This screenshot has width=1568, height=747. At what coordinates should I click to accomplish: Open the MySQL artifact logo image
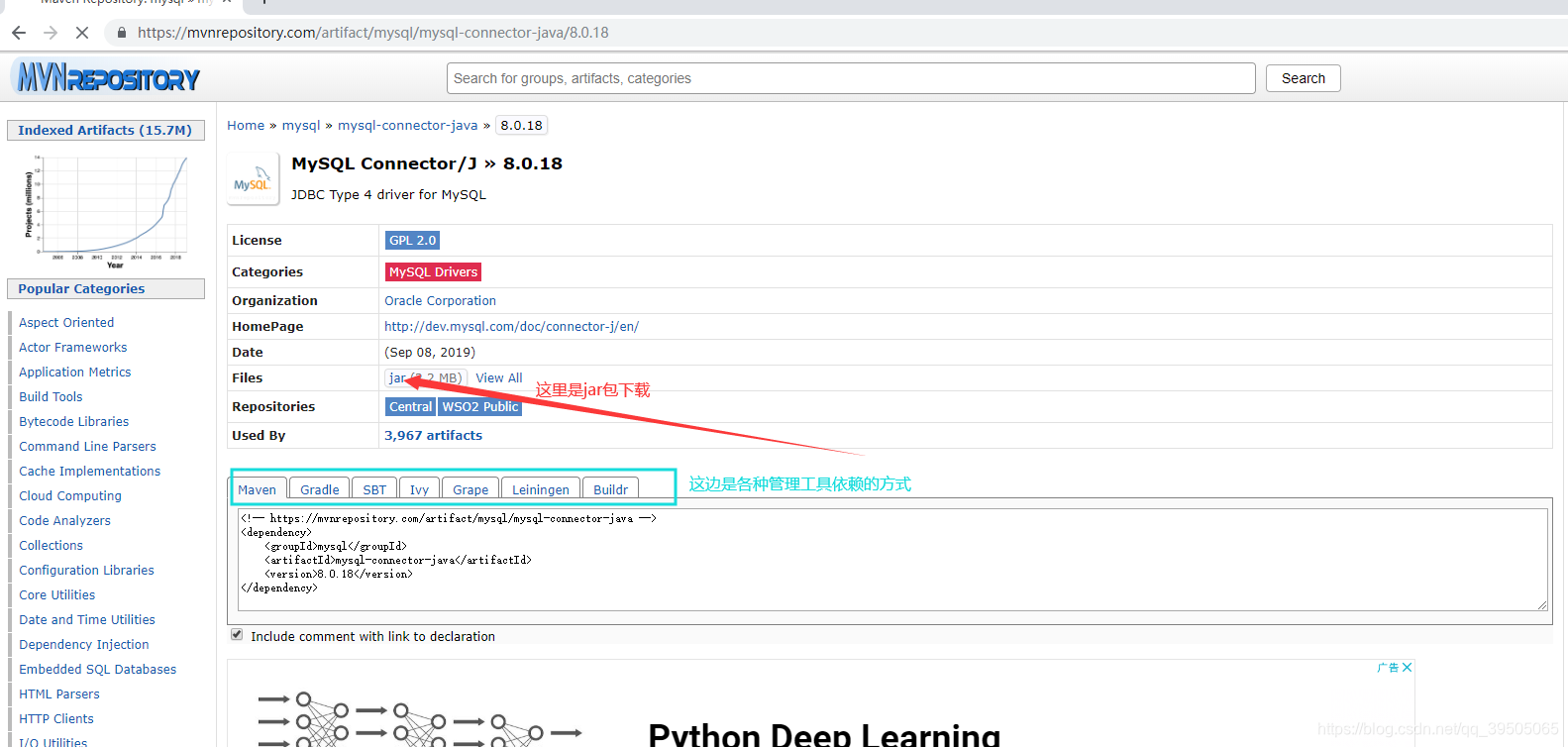253,179
